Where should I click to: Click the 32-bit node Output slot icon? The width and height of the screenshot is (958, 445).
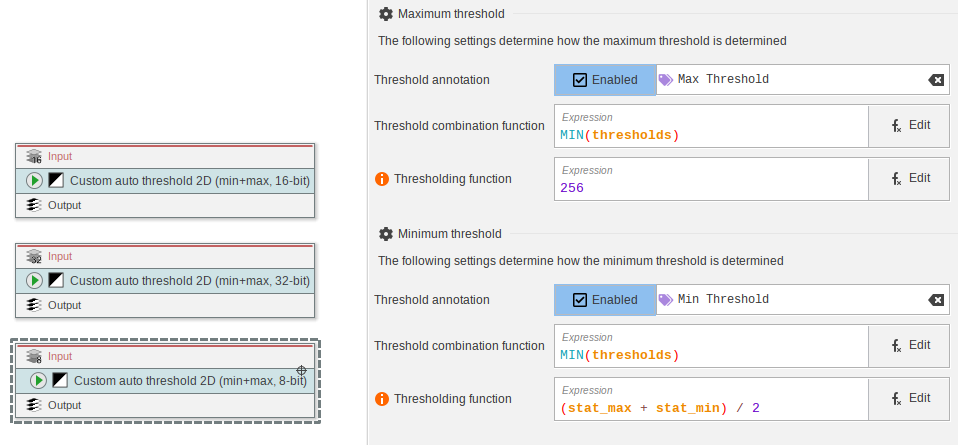(x=34, y=305)
